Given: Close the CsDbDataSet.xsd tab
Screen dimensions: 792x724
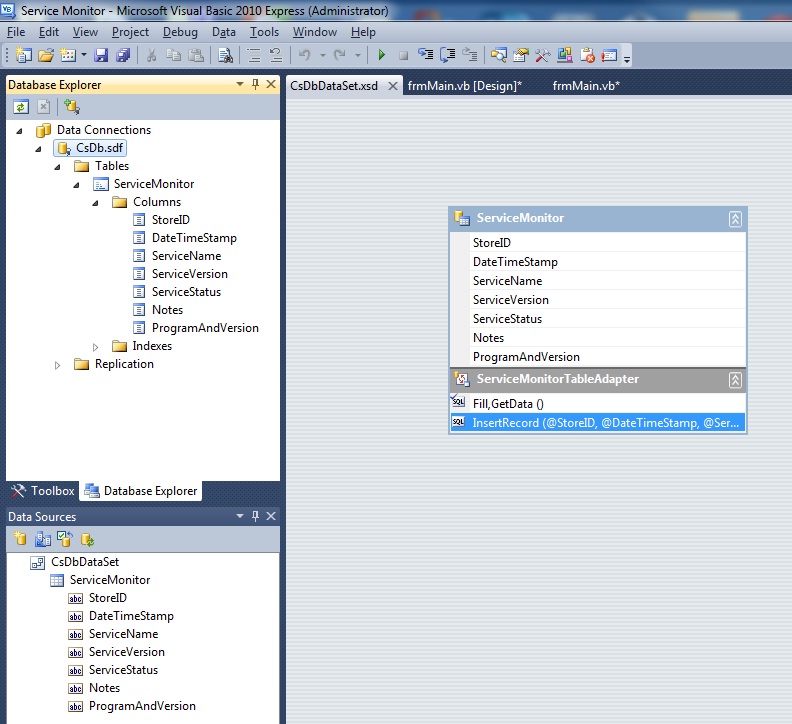Looking at the screenshot, I should click(392, 85).
